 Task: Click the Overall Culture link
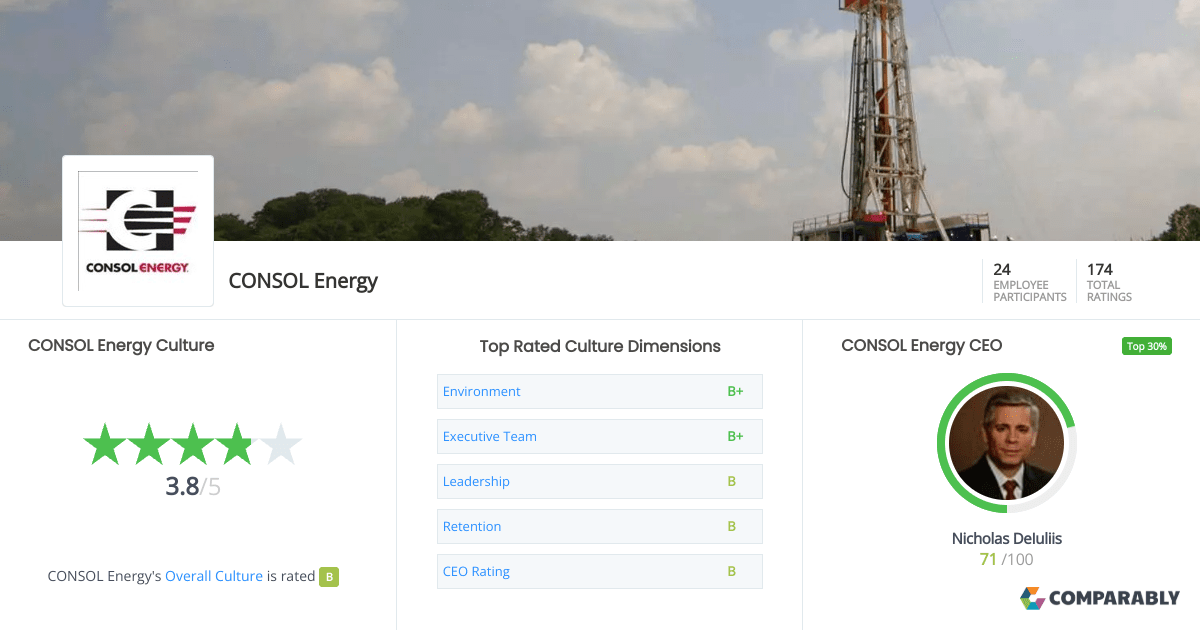point(214,575)
